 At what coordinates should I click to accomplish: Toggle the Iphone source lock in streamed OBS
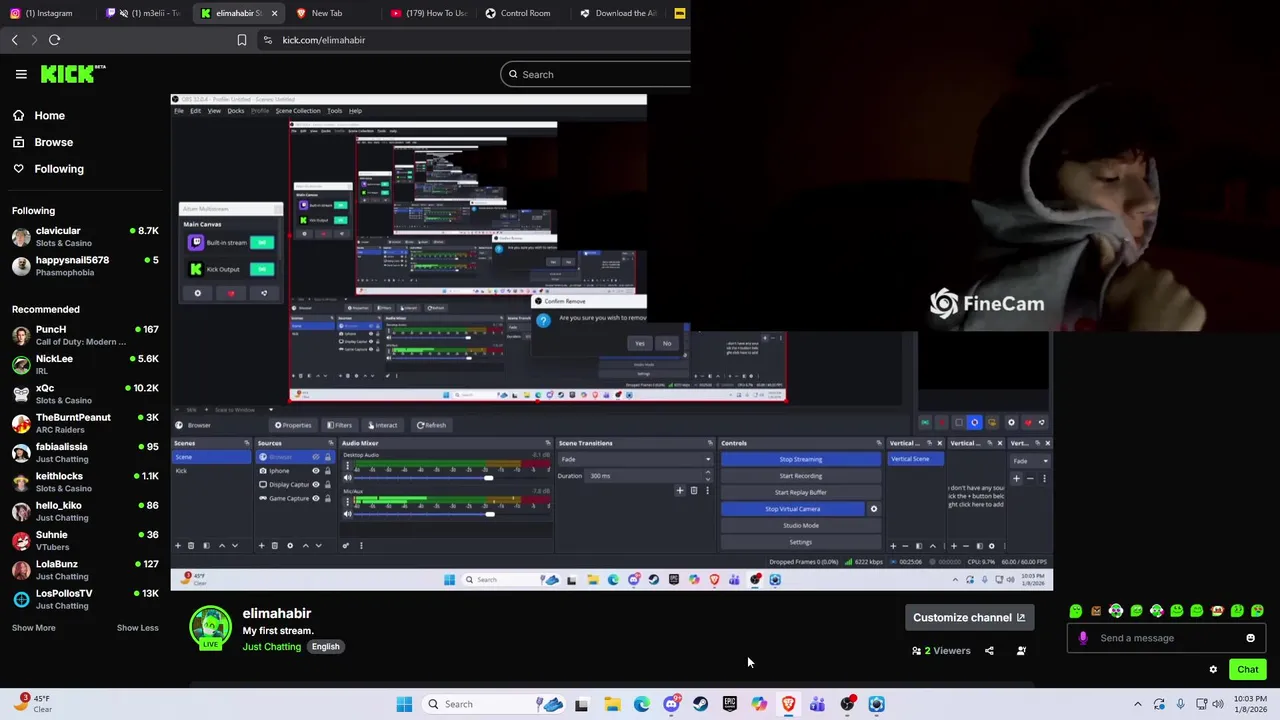point(328,471)
